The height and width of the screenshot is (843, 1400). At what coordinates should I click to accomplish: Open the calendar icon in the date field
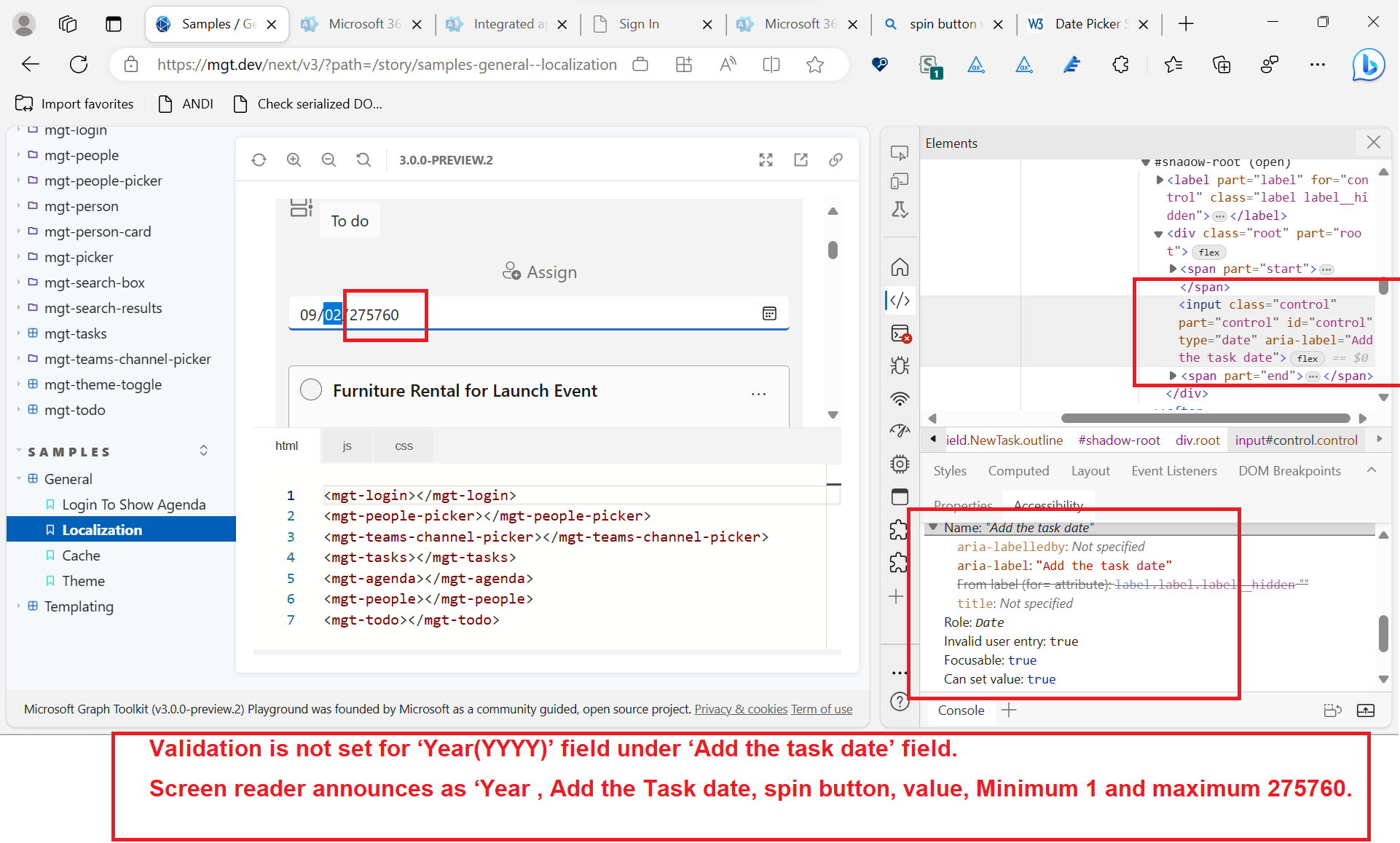[x=770, y=314]
